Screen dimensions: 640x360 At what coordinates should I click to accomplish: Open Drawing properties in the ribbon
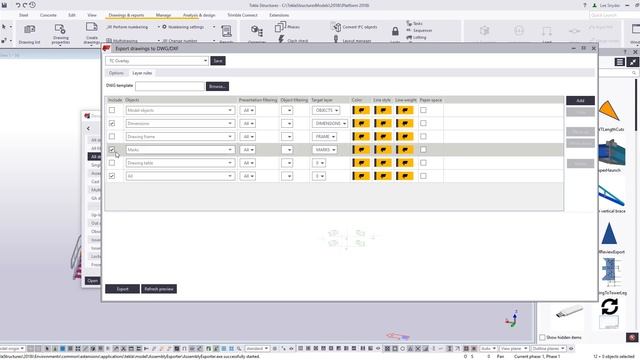pyautogui.click(x=60, y=29)
